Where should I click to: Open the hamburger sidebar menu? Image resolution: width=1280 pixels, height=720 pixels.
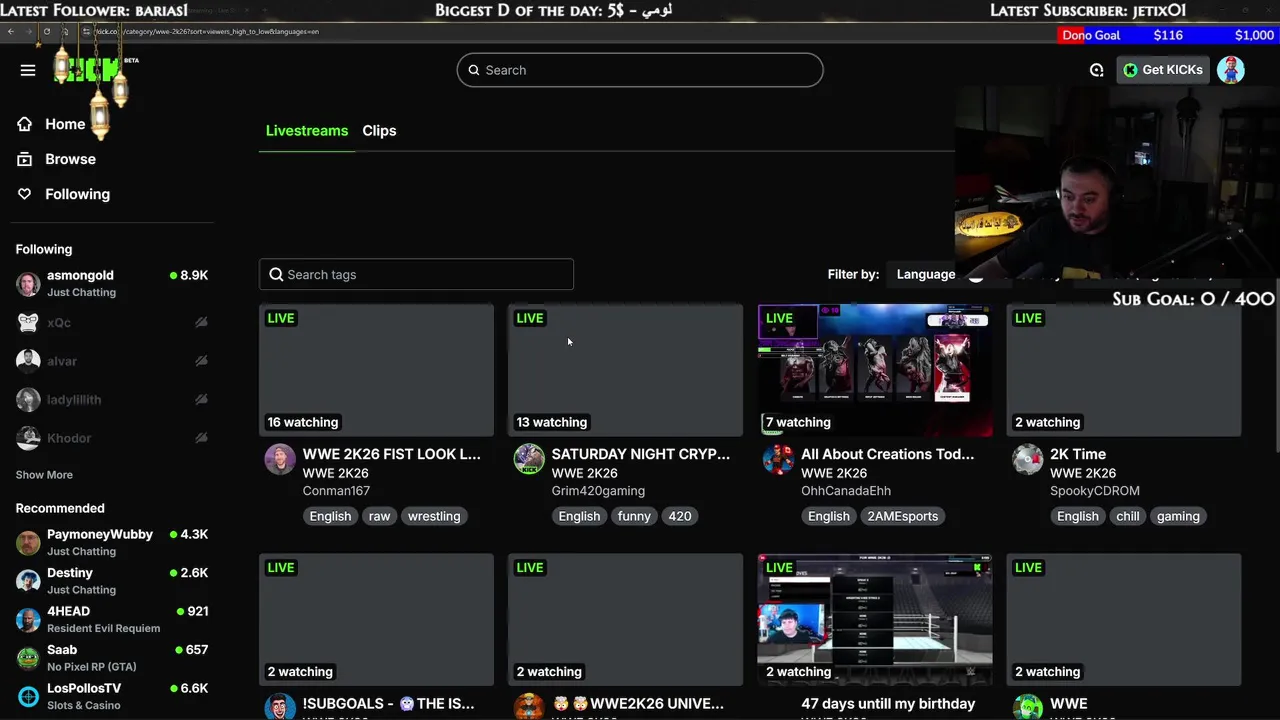click(x=28, y=70)
